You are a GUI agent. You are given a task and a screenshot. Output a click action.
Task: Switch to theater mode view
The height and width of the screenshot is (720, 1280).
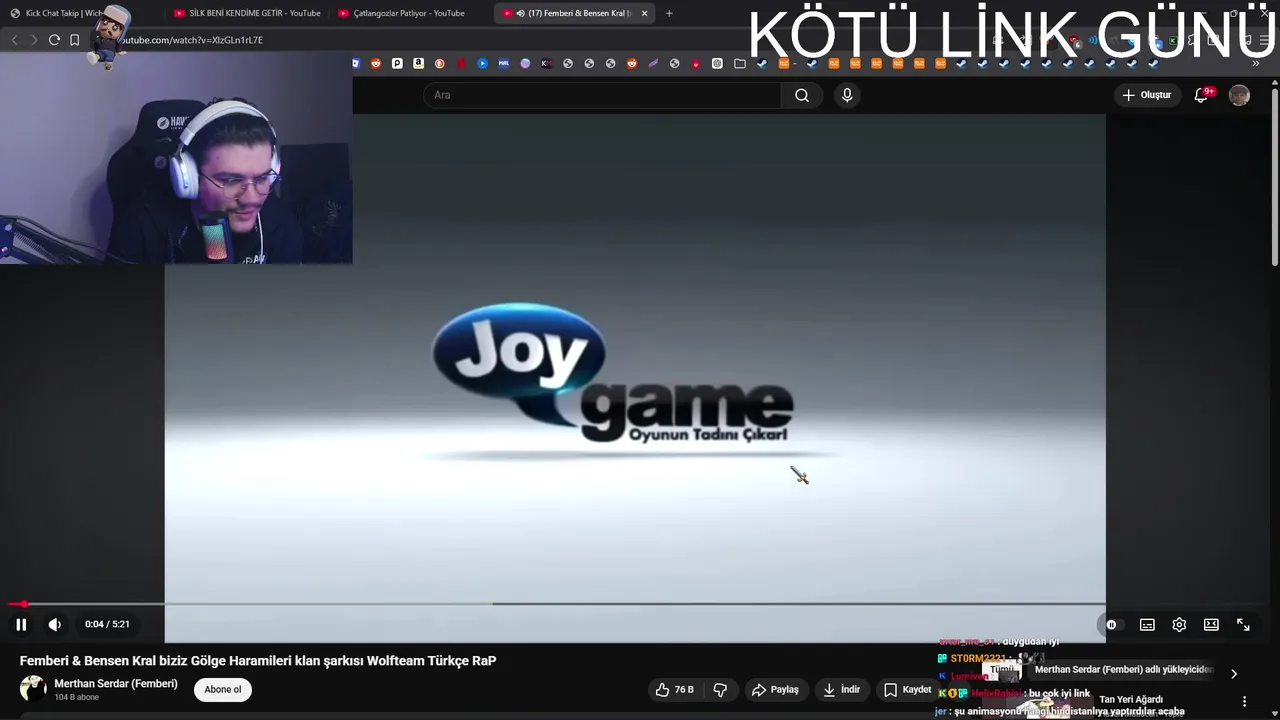tap(1211, 624)
